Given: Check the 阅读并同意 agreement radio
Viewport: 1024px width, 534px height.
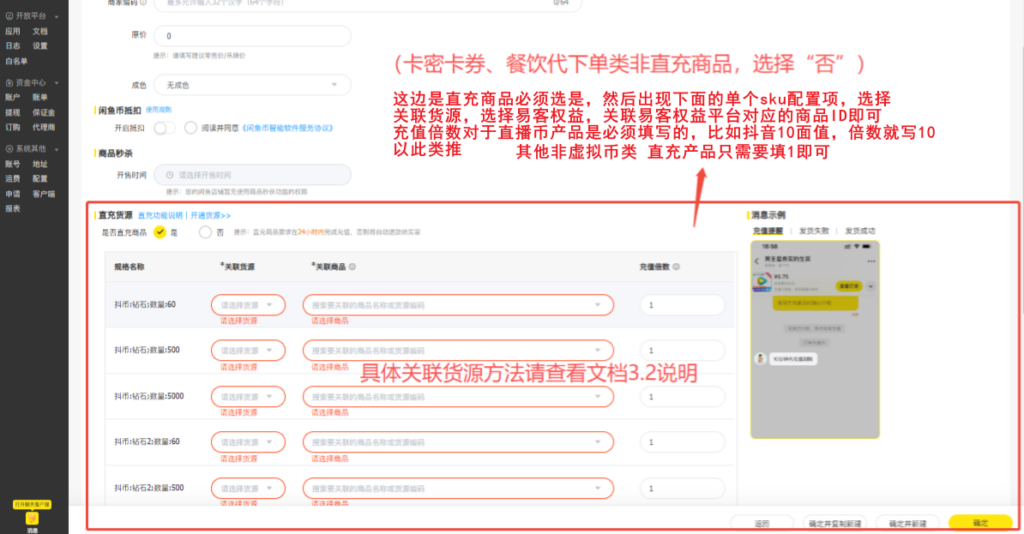Looking at the screenshot, I should click(x=191, y=128).
